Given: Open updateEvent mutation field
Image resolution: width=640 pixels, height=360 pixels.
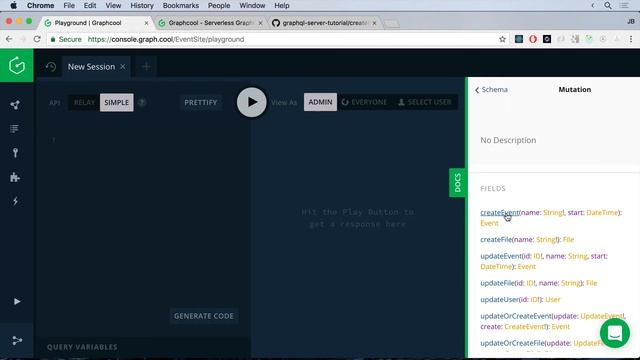Looking at the screenshot, I should click(x=501, y=256).
